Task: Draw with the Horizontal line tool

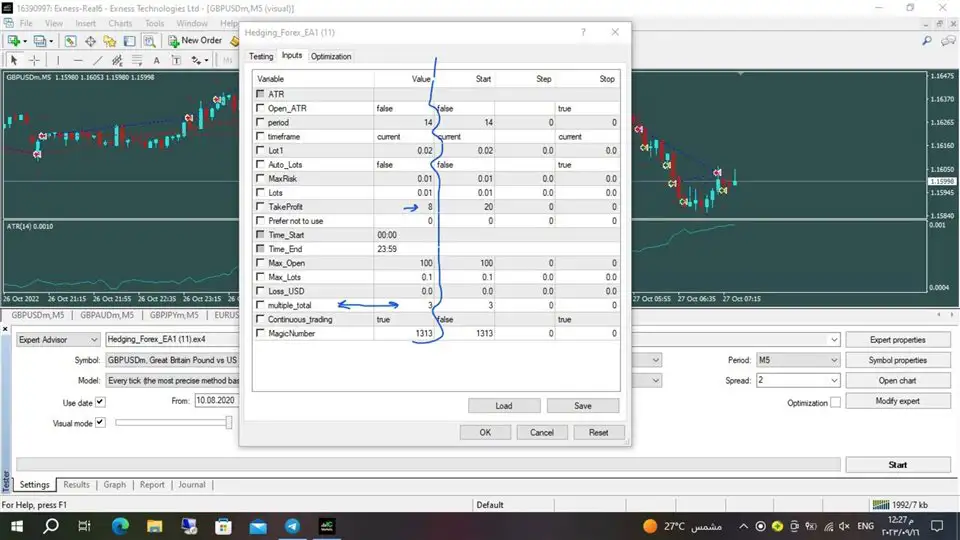Action: point(80,60)
